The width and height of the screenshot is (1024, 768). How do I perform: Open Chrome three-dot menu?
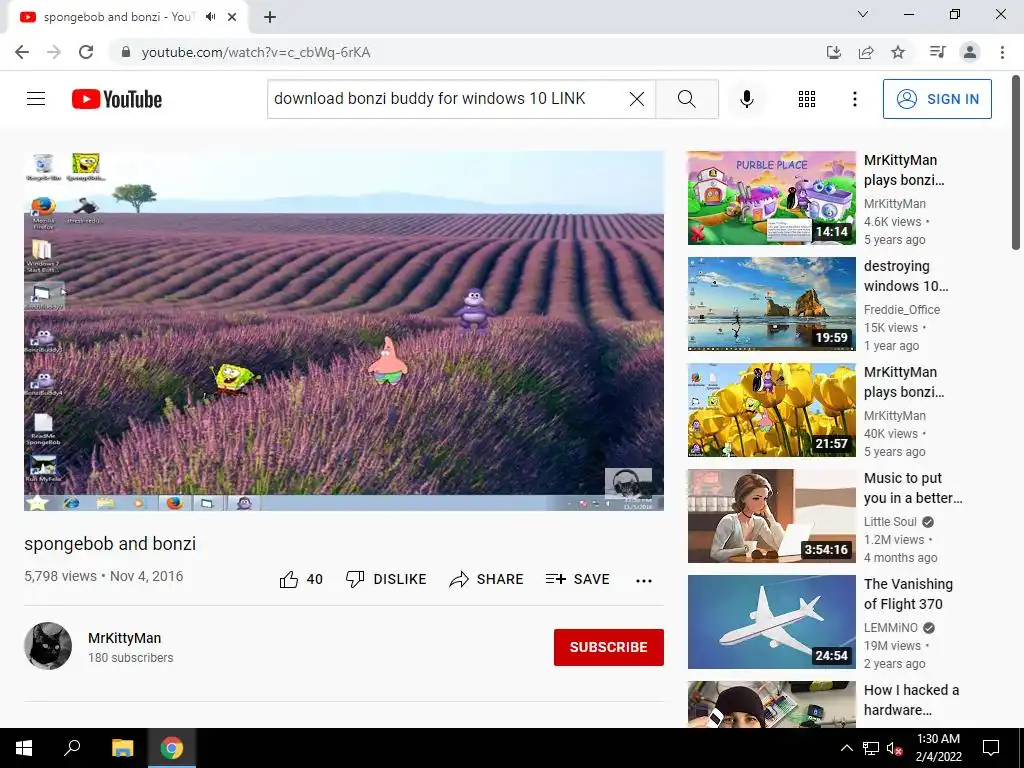(1002, 52)
